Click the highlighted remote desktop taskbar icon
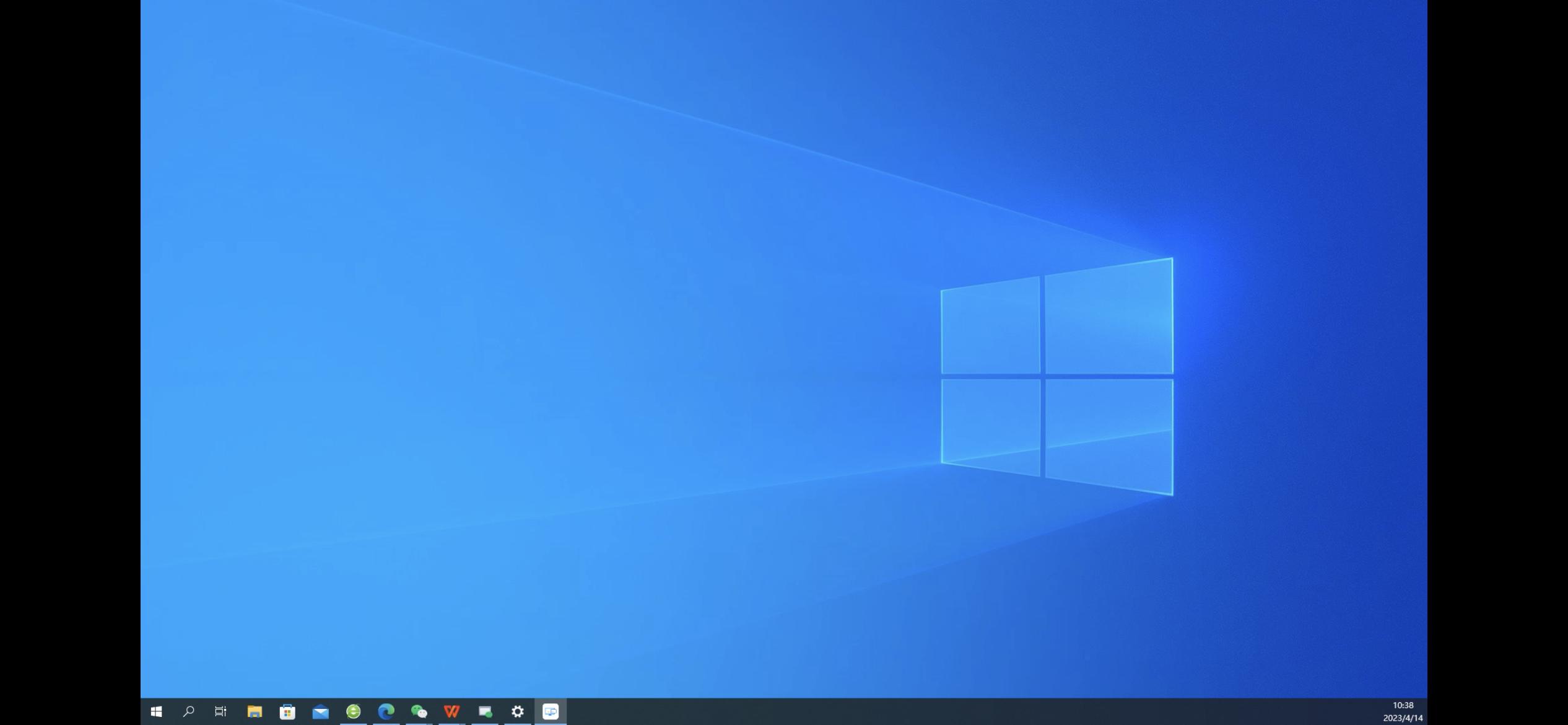The image size is (1568, 725). tap(551, 711)
